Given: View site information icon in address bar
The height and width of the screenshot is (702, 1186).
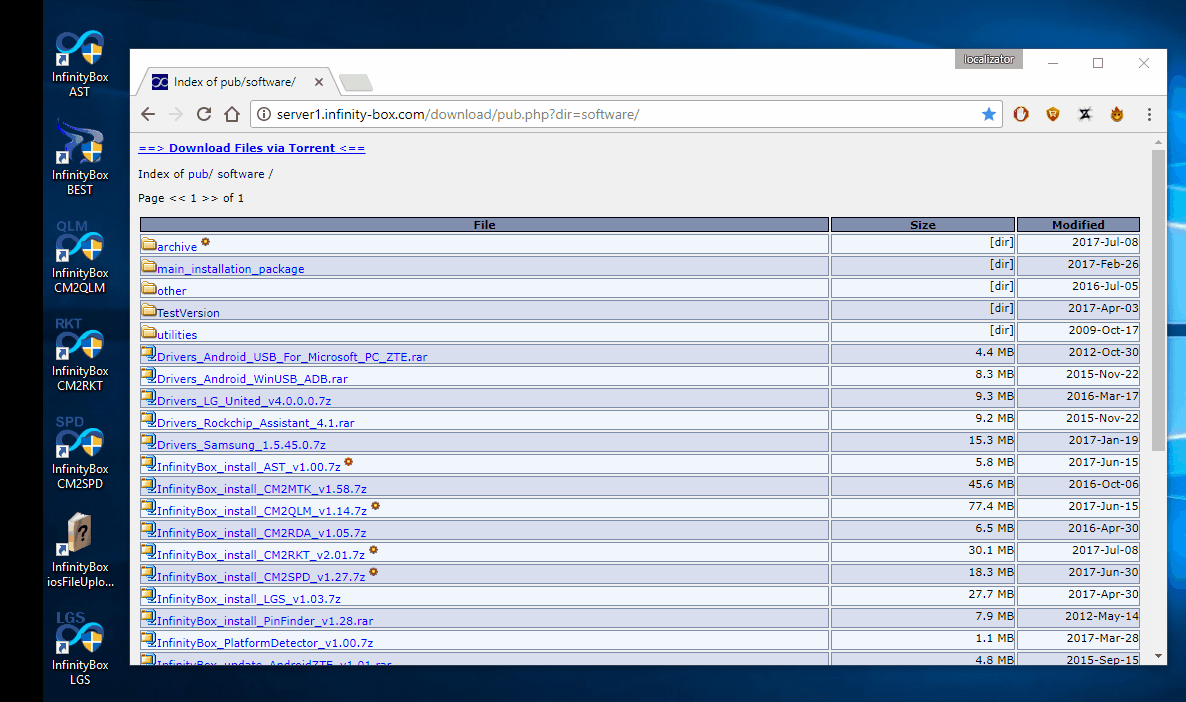Looking at the screenshot, I should pos(263,114).
